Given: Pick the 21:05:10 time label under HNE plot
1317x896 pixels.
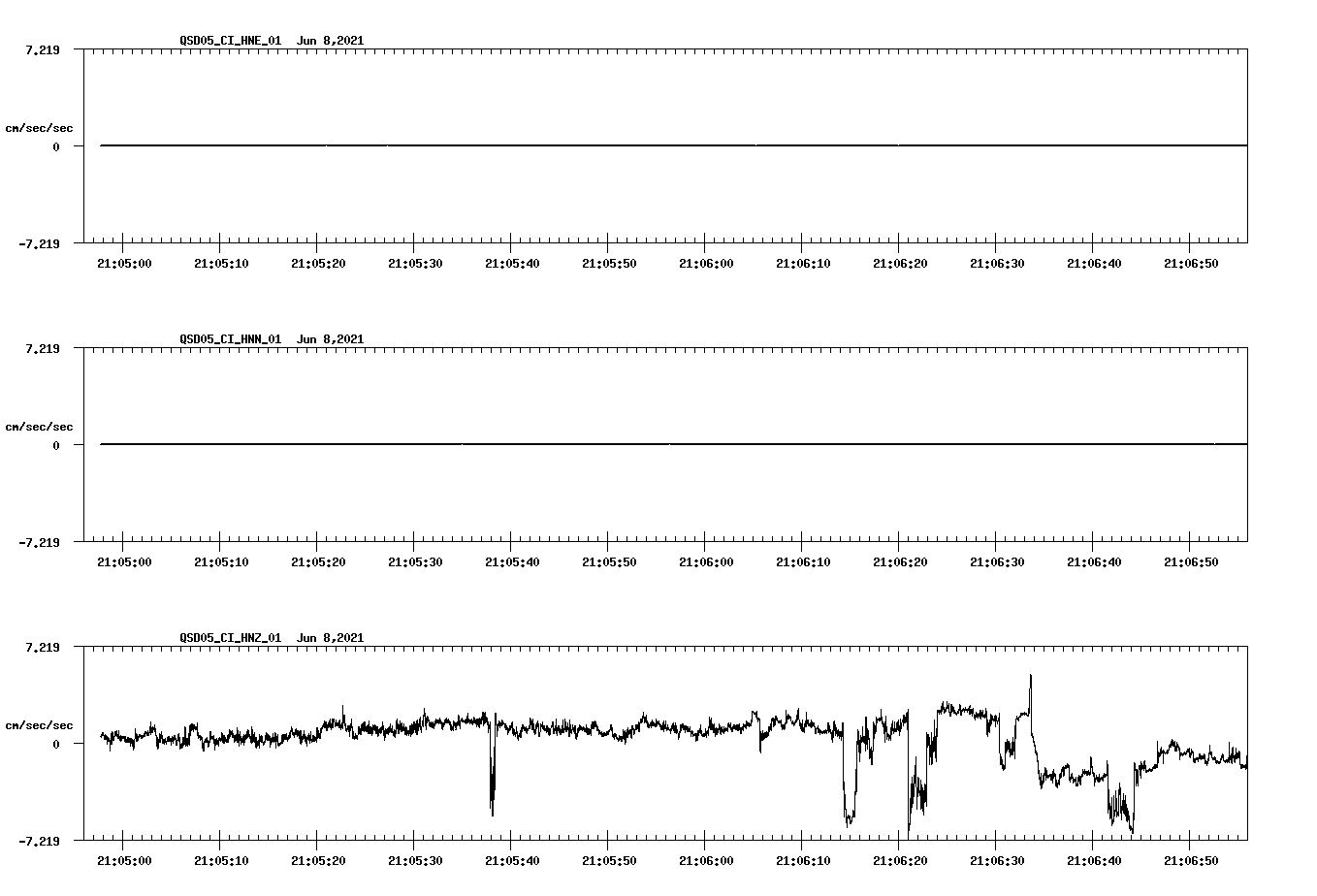Looking at the screenshot, I should [x=221, y=263].
